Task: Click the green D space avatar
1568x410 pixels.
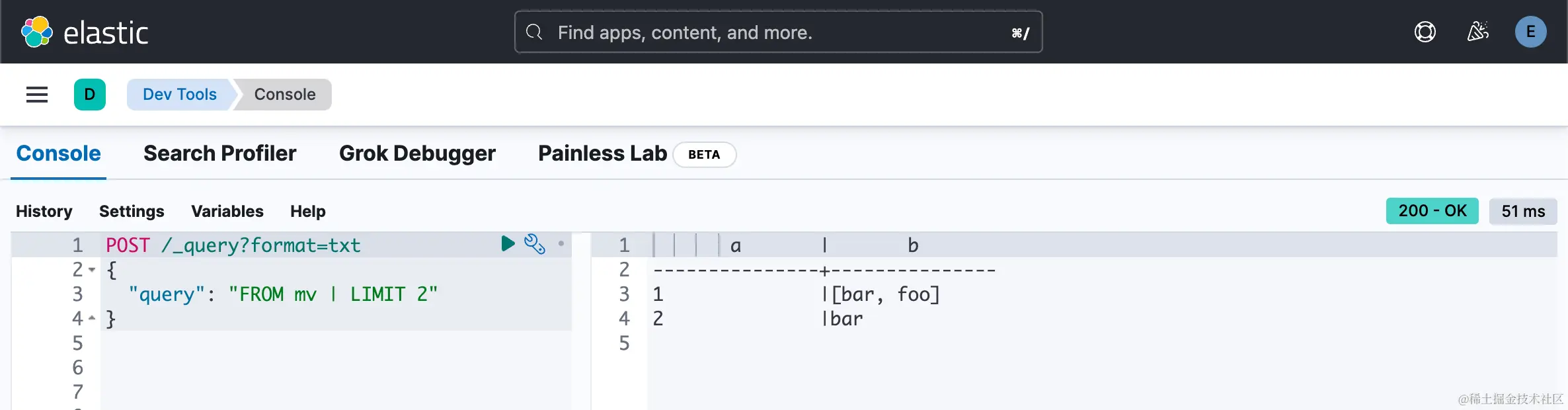Action: [x=90, y=95]
